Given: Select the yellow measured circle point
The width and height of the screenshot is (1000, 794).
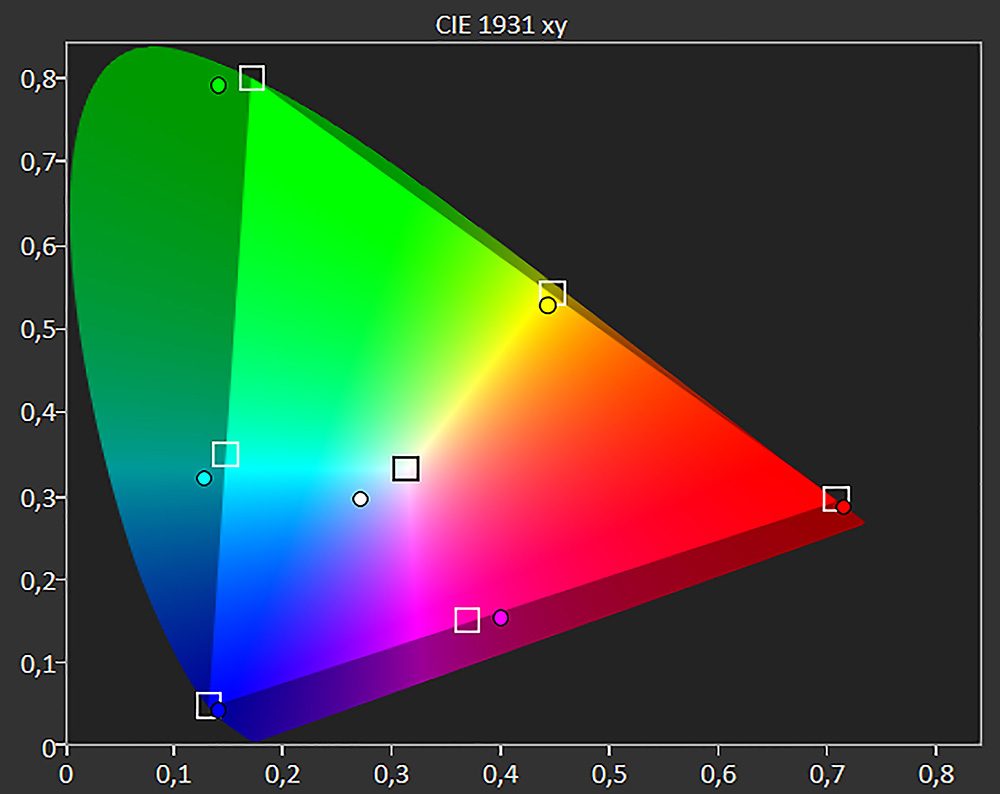Looking at the screenshot, I should [547, 305].
